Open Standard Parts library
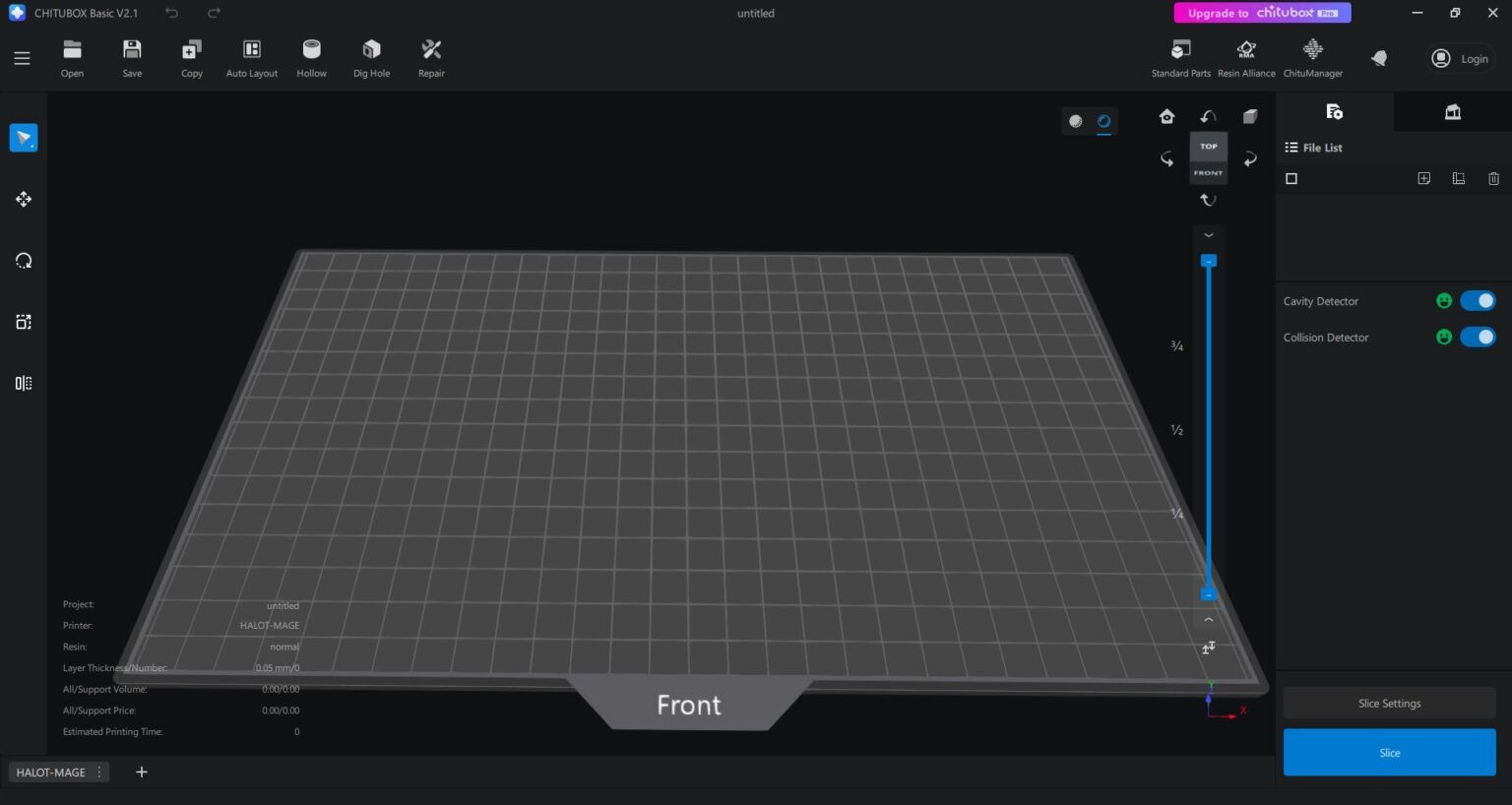1512x805 pixels. (x=1180, y=57)
